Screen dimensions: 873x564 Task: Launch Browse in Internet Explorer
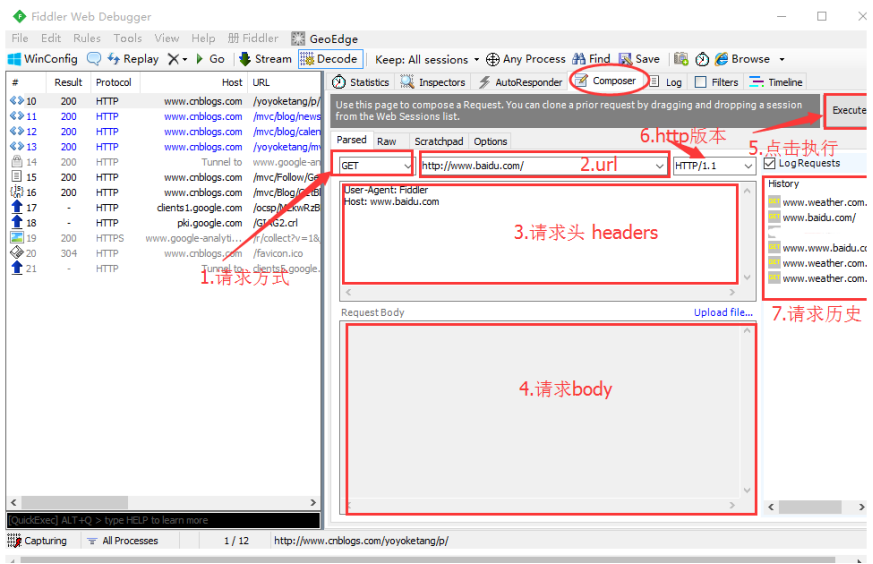743,59
